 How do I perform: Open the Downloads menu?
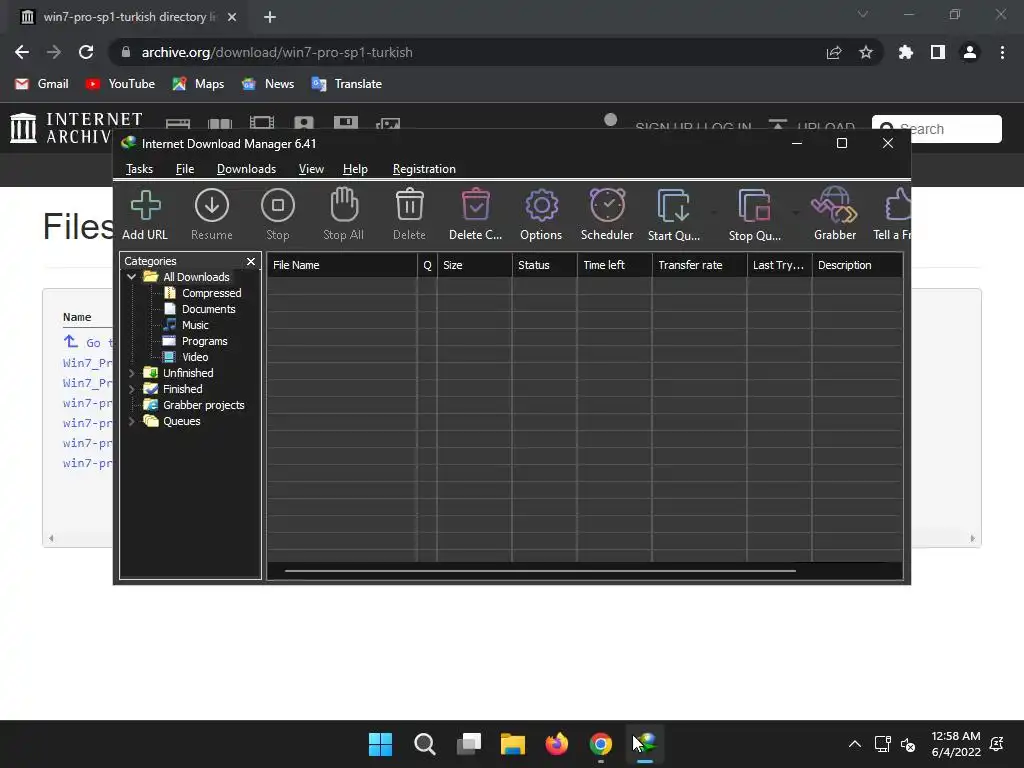coord(246,169)
